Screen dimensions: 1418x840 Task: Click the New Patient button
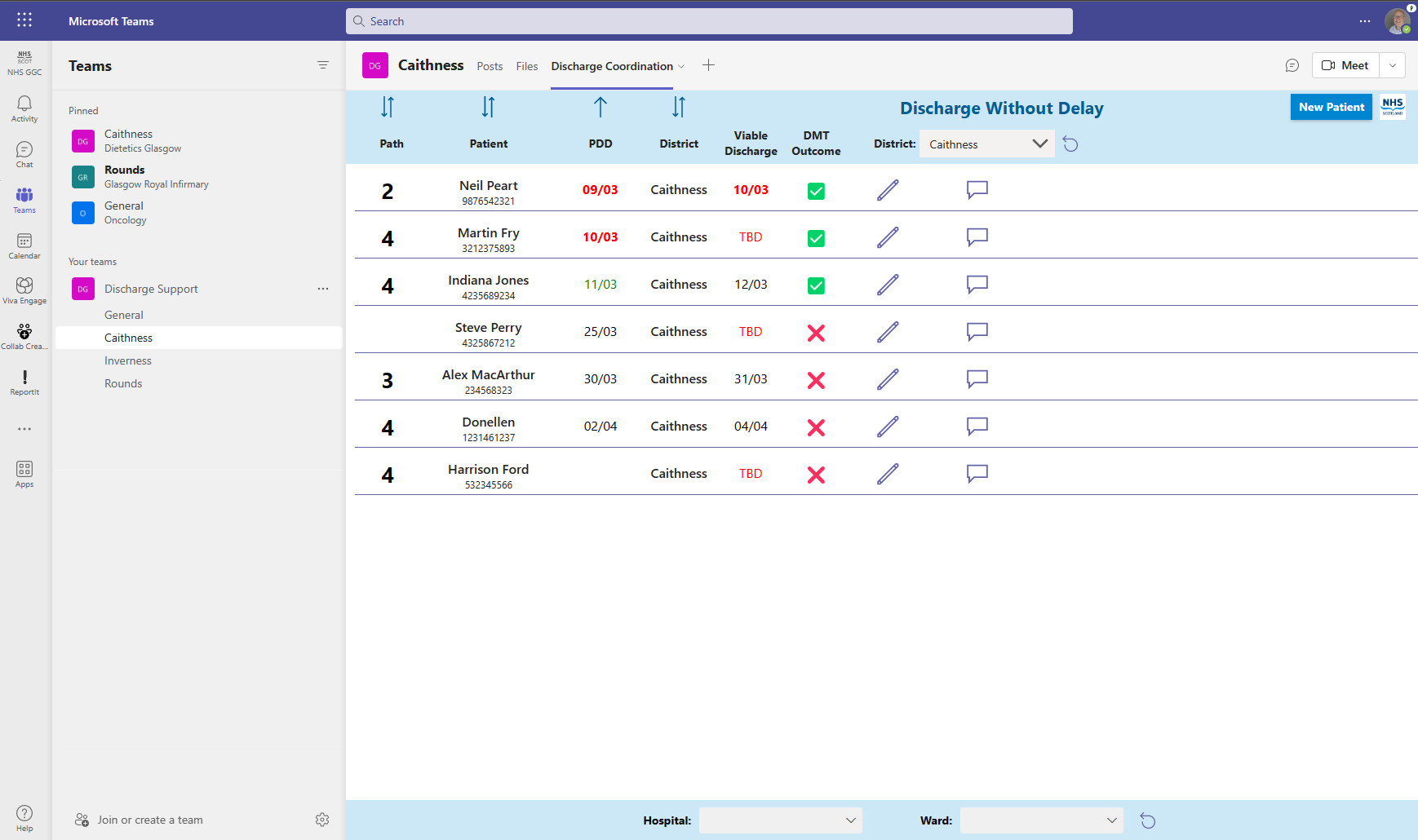(x=1331, y=107)
